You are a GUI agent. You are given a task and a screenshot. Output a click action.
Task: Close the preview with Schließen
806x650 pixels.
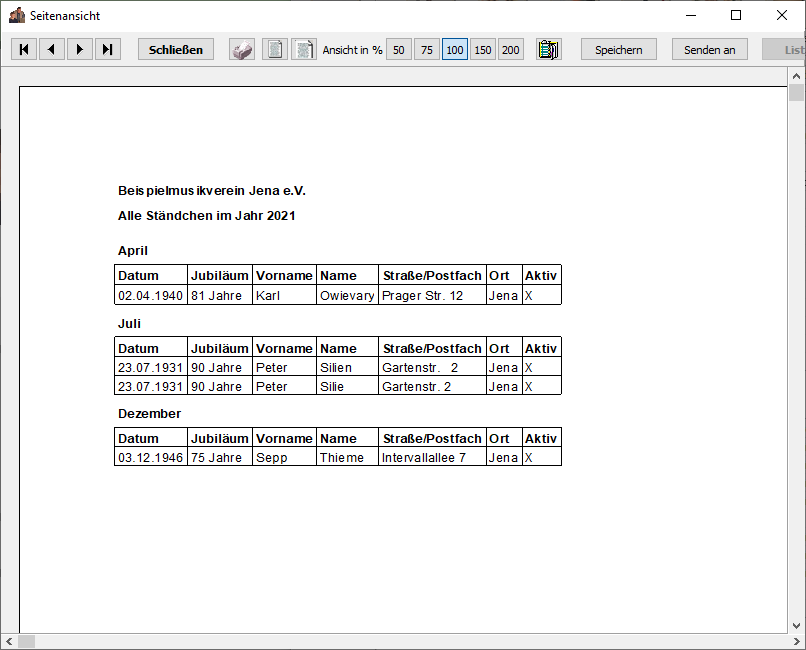[x=176, y=49]
